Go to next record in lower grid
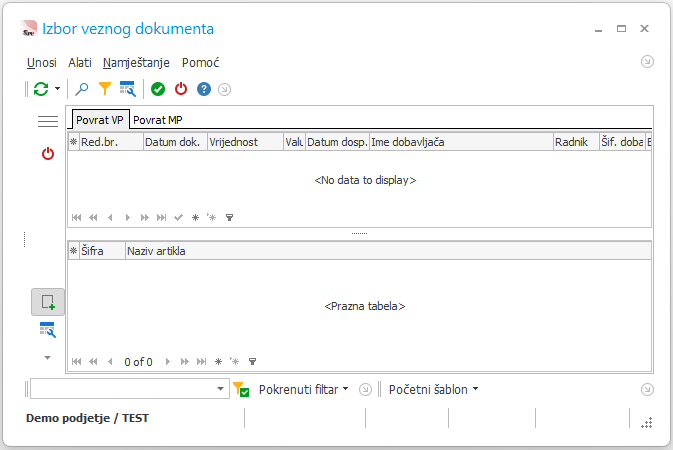 click(168, 362)
